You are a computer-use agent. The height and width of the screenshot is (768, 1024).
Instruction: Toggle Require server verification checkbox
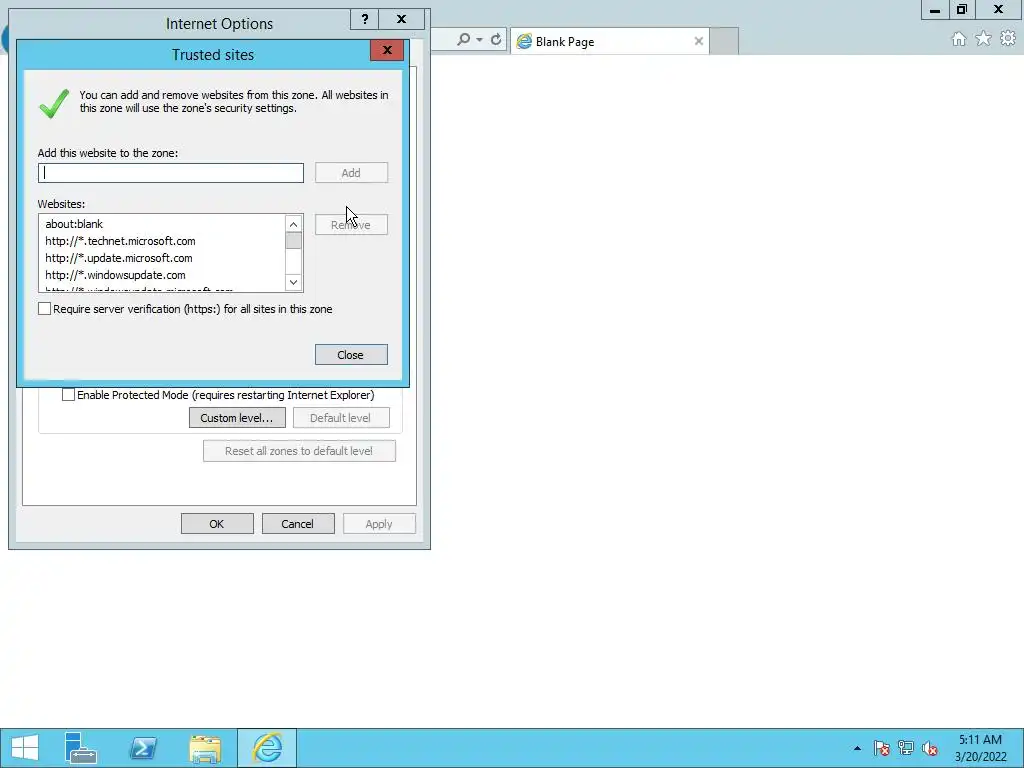coord(44,309)
